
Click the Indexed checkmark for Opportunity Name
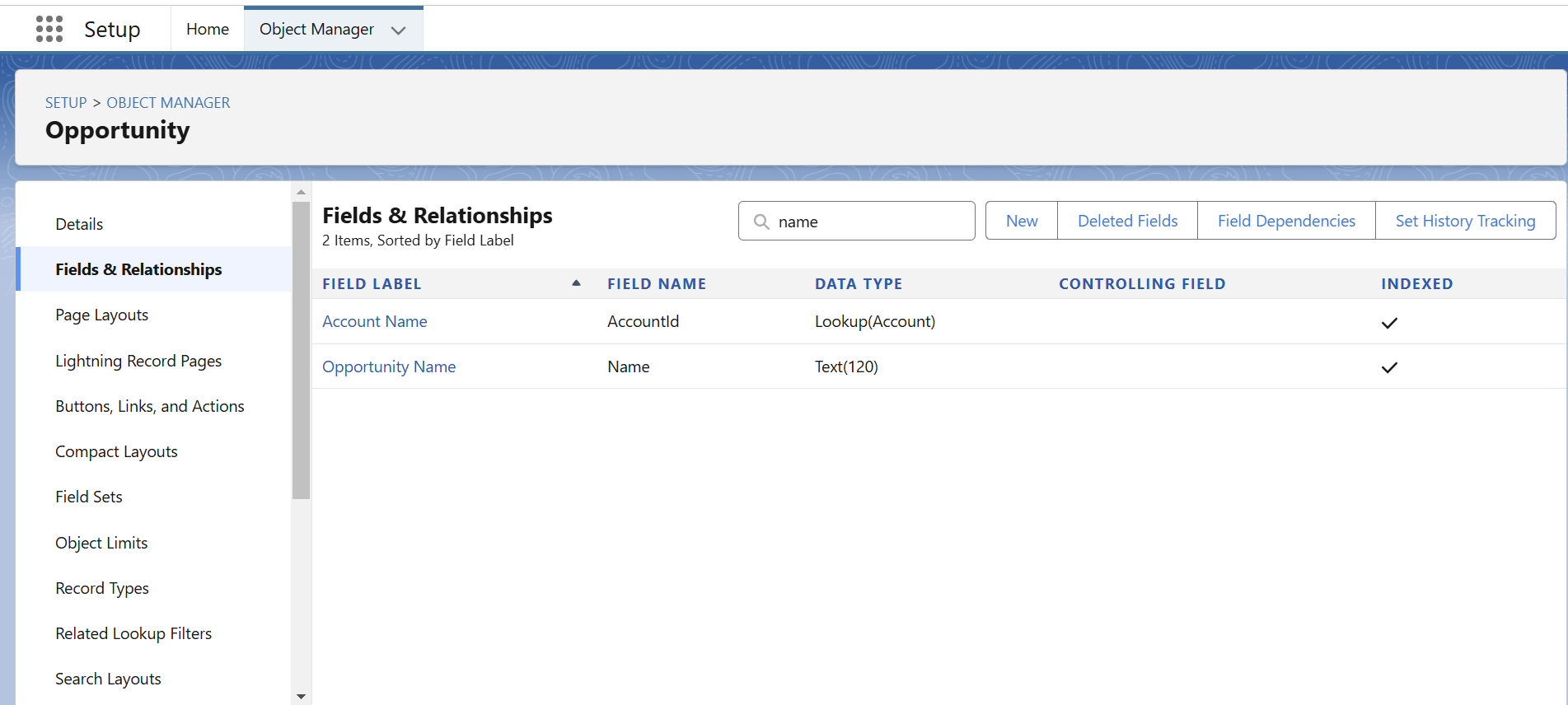tap(1389, 367)
